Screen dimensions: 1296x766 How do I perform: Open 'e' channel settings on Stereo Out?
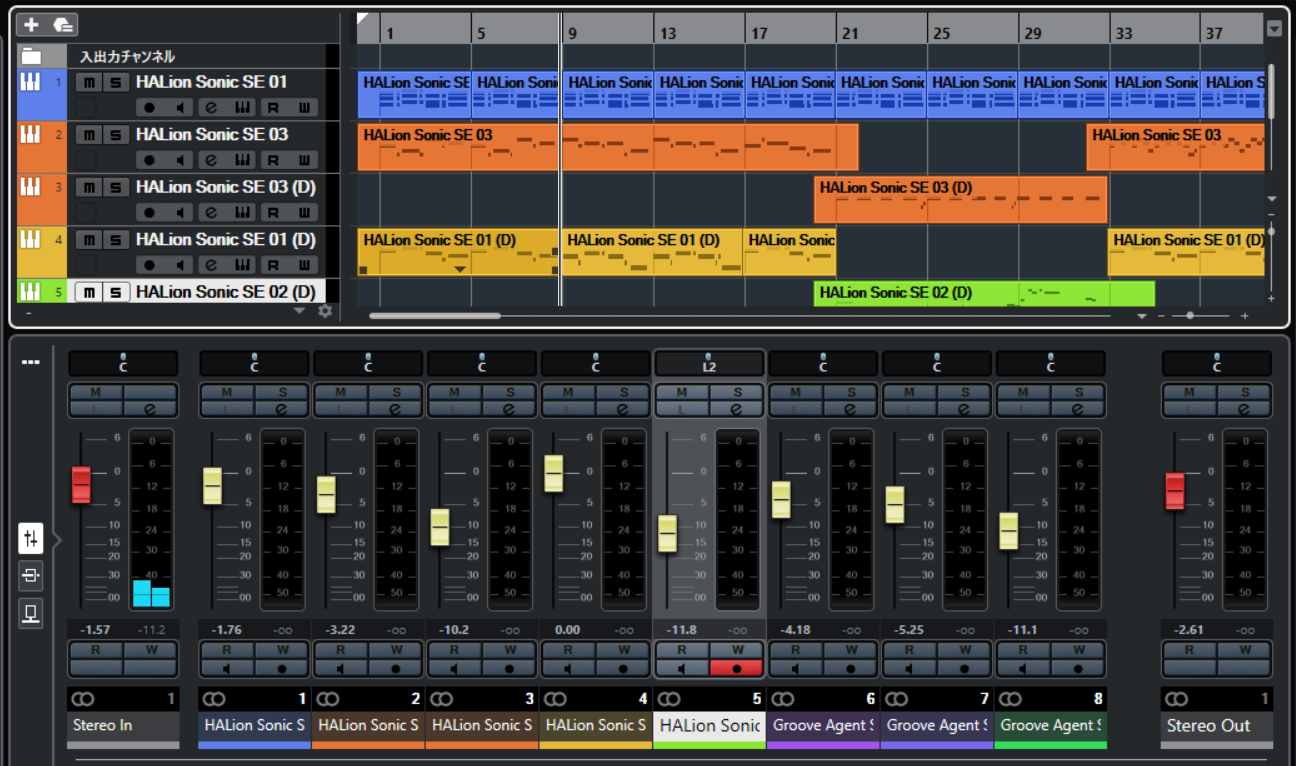coord(1244,409)
